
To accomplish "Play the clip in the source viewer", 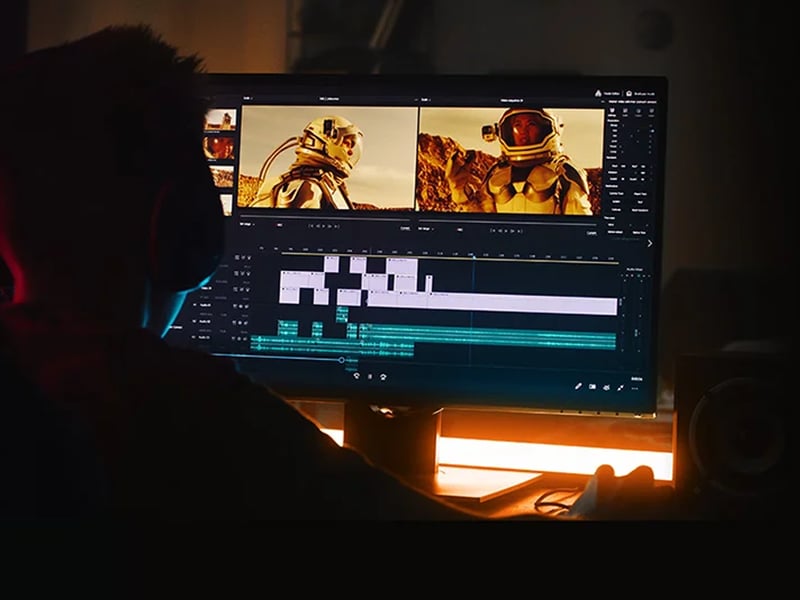I will 323,226.
